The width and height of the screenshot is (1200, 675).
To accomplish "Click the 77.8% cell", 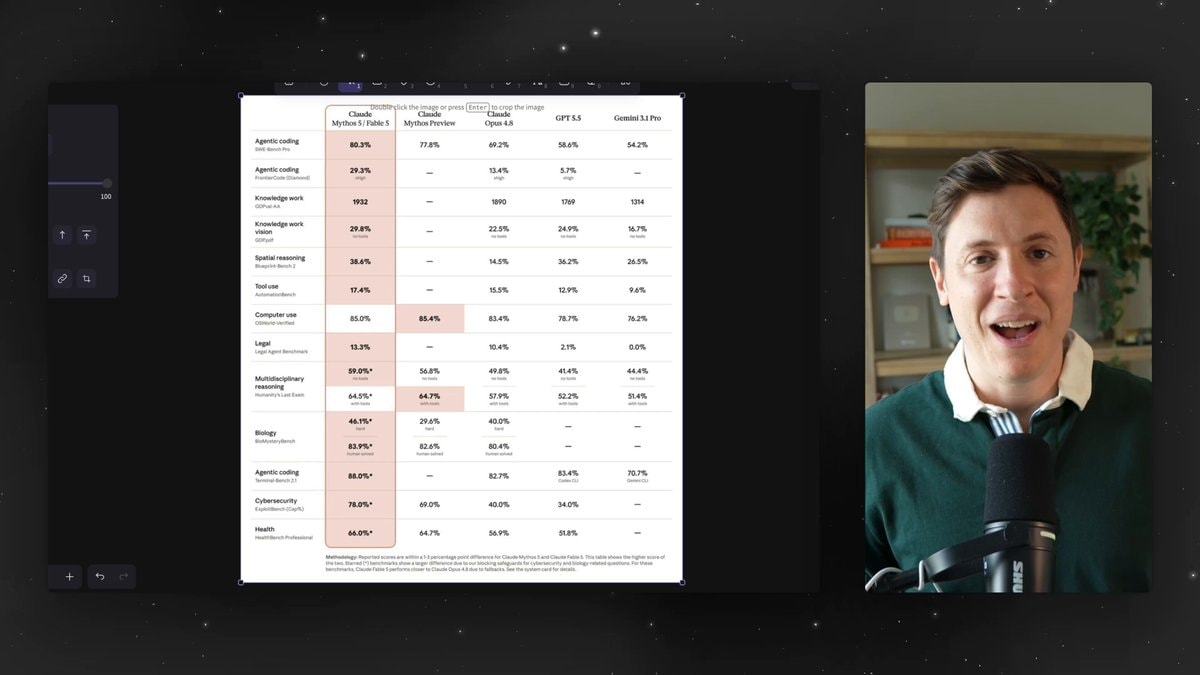I will click(x=429, y=145).
